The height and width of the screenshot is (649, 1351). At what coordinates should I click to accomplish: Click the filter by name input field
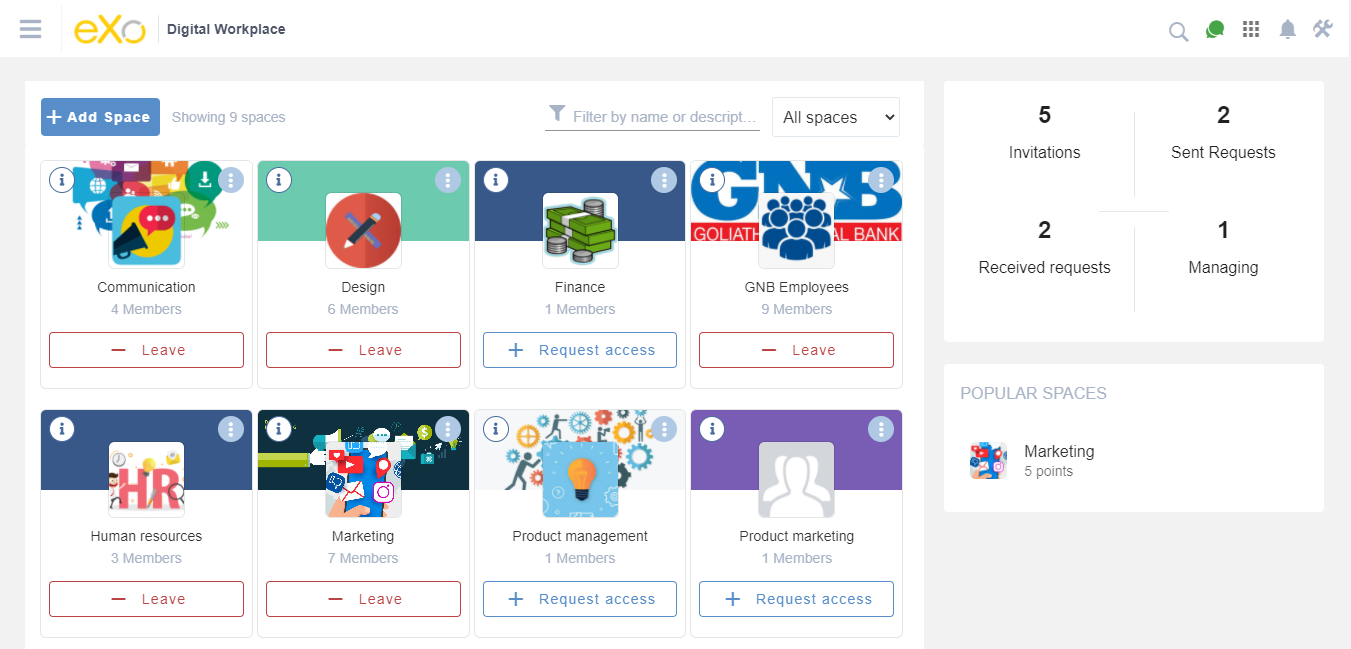pyautogui.click(x=664, y=117)
